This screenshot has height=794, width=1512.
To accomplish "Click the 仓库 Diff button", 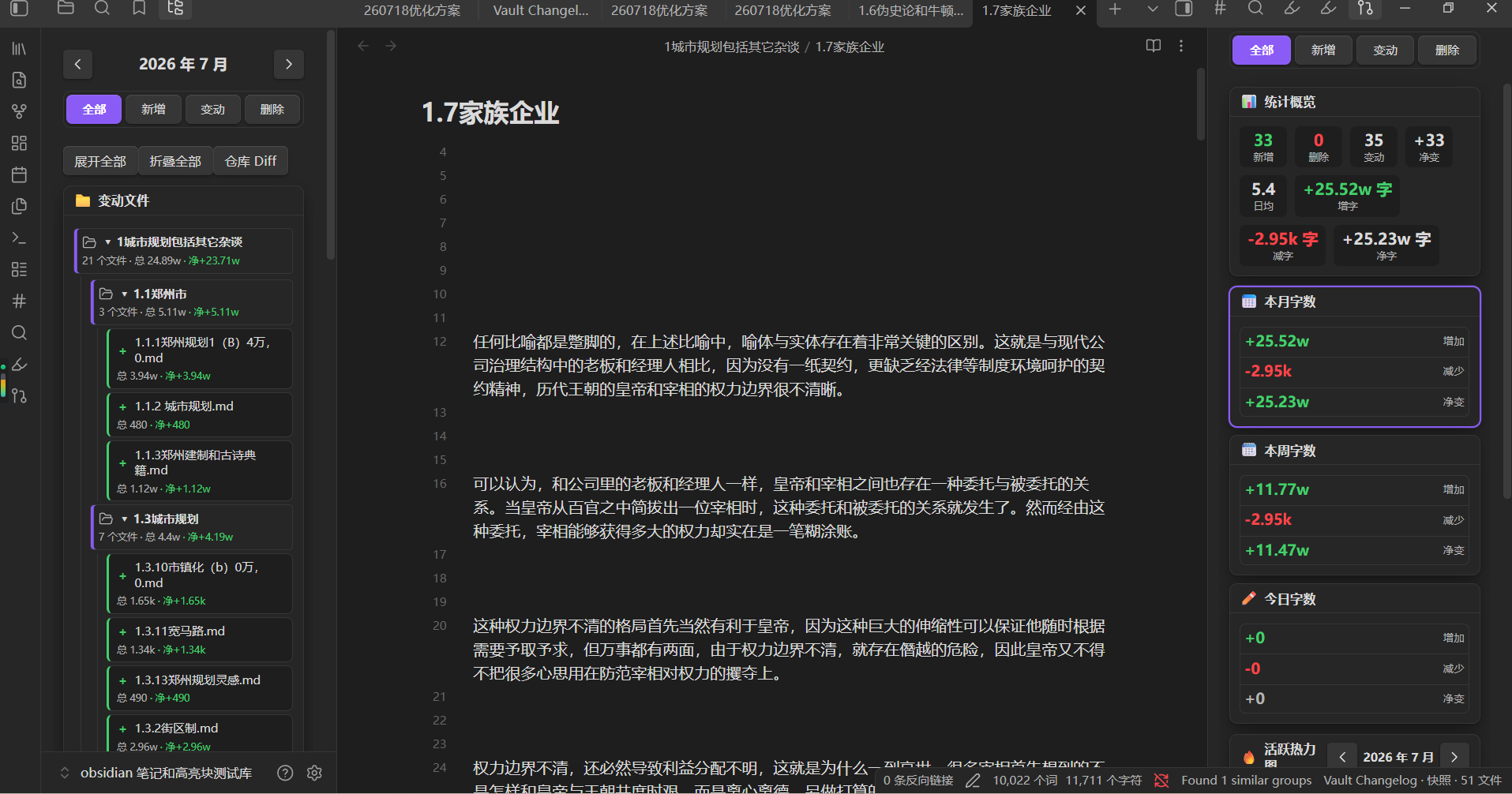I will point(250,161).
